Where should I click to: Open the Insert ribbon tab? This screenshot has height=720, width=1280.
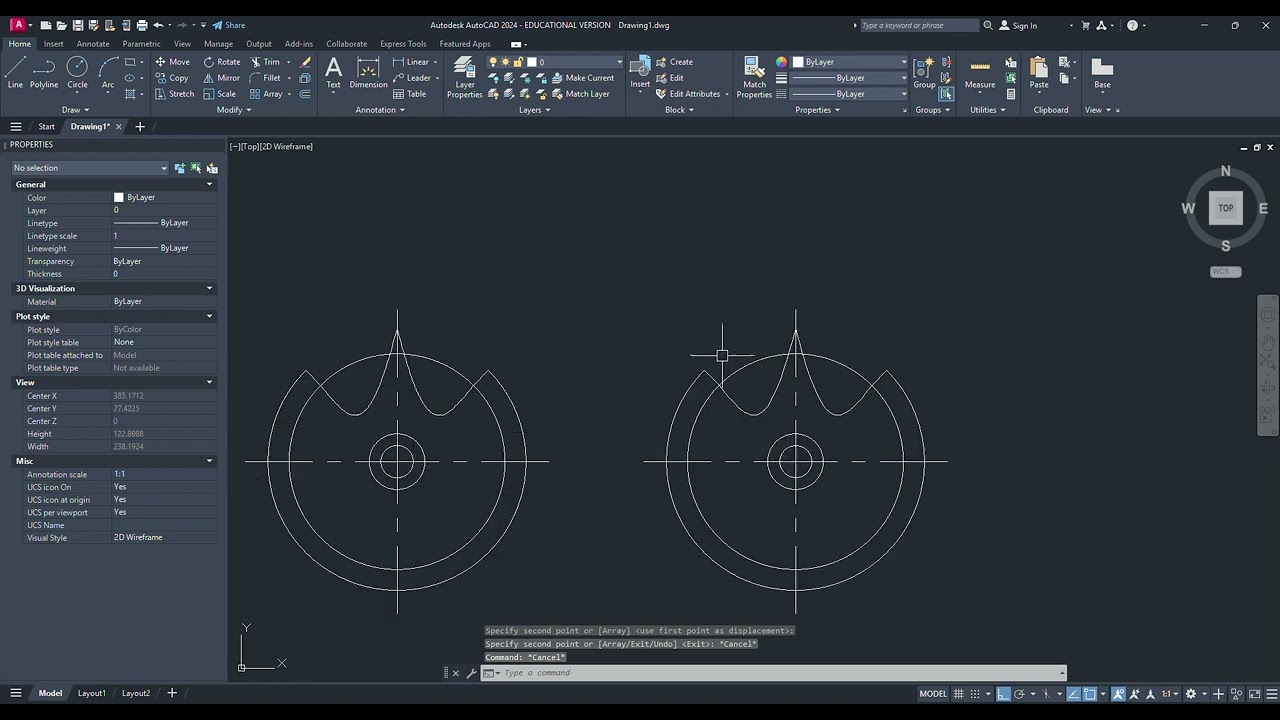tap(53, 44)
